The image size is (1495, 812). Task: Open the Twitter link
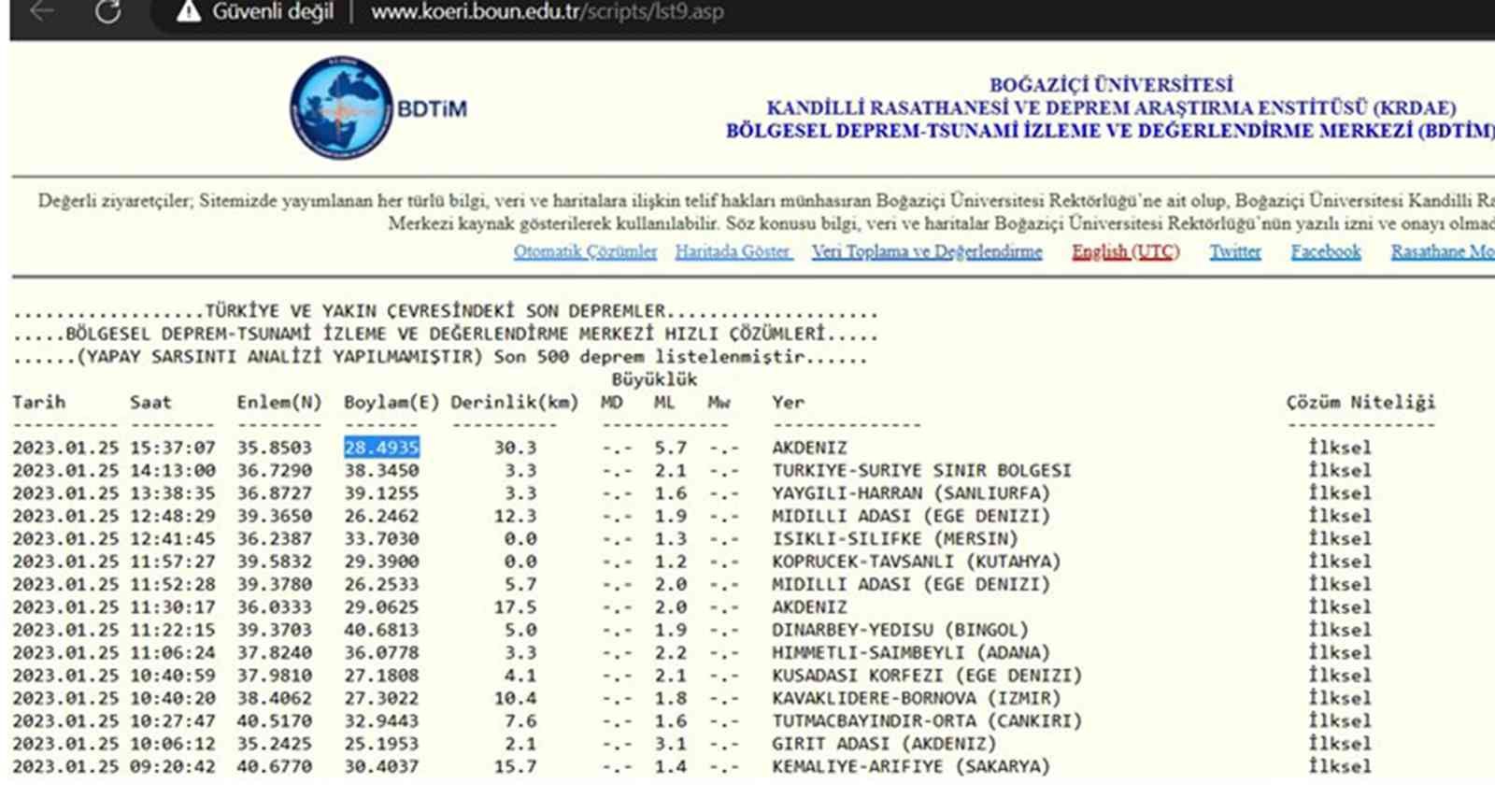coord(1235,251)
